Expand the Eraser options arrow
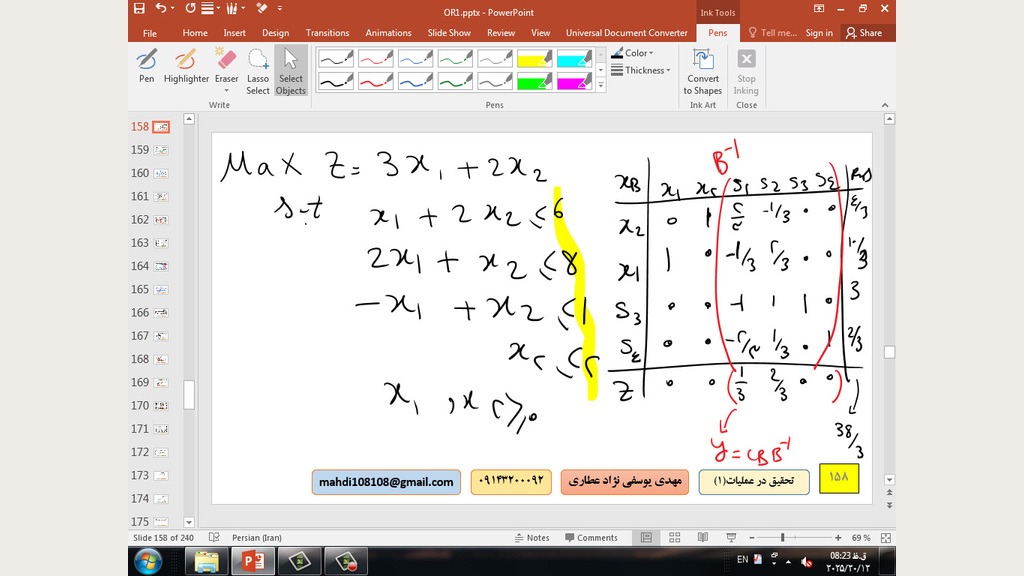1024x576 pixels. pyautogui.click(x=227, y=90)
